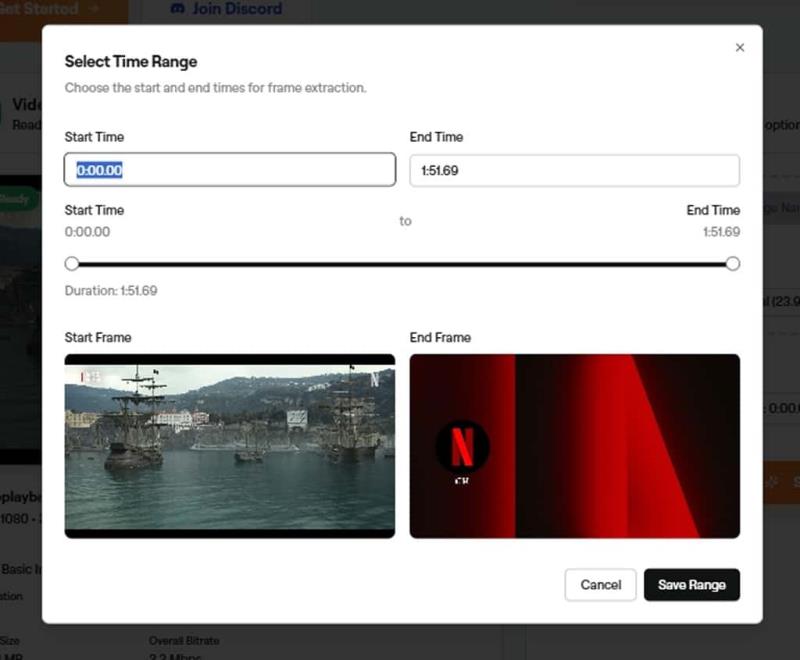Select the Start Frame ship preview thumbnail

click(230, 445)
